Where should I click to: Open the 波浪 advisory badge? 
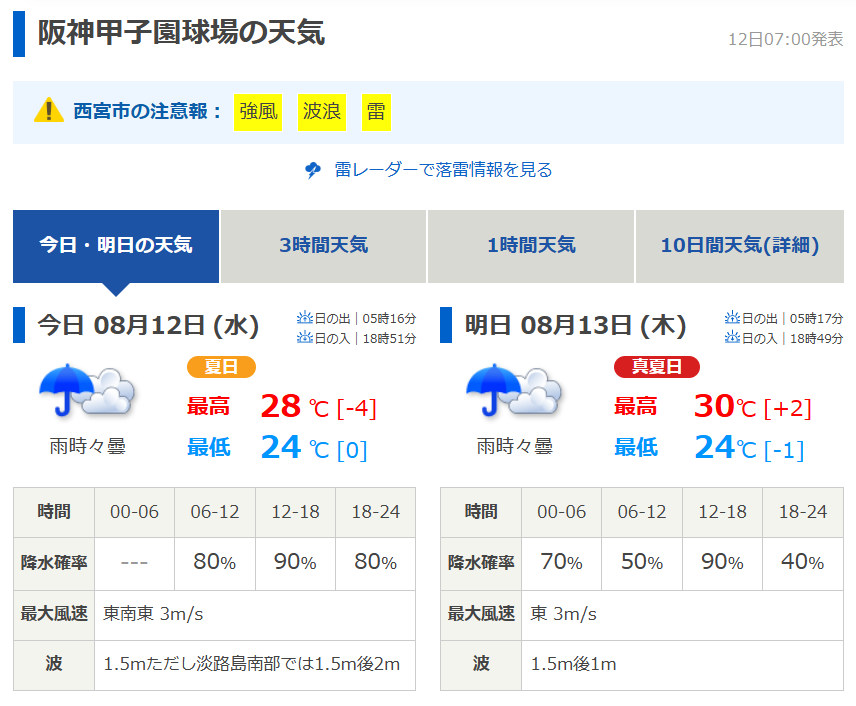[322, 112]
